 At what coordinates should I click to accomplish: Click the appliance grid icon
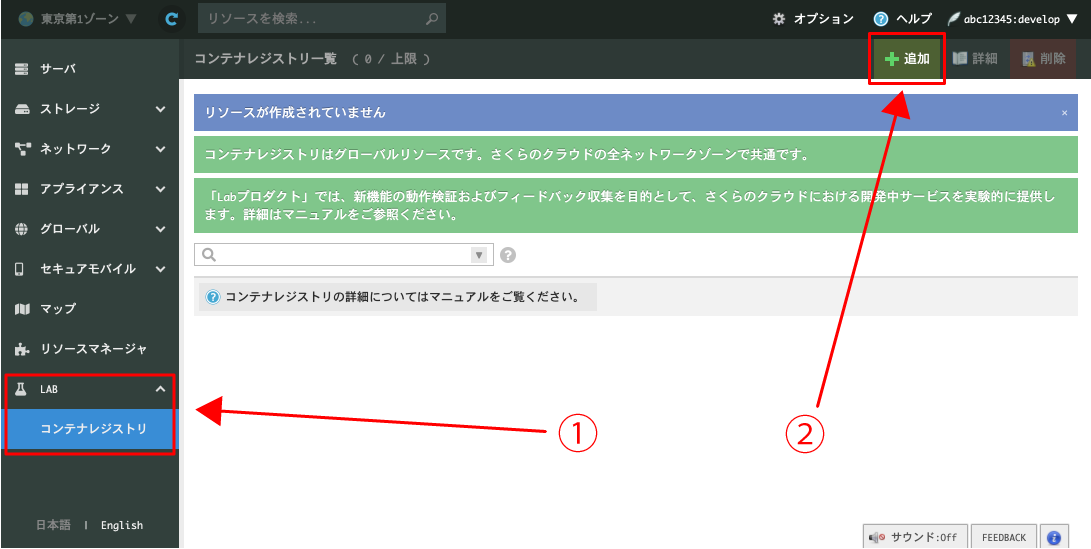[x=22, y=189]
